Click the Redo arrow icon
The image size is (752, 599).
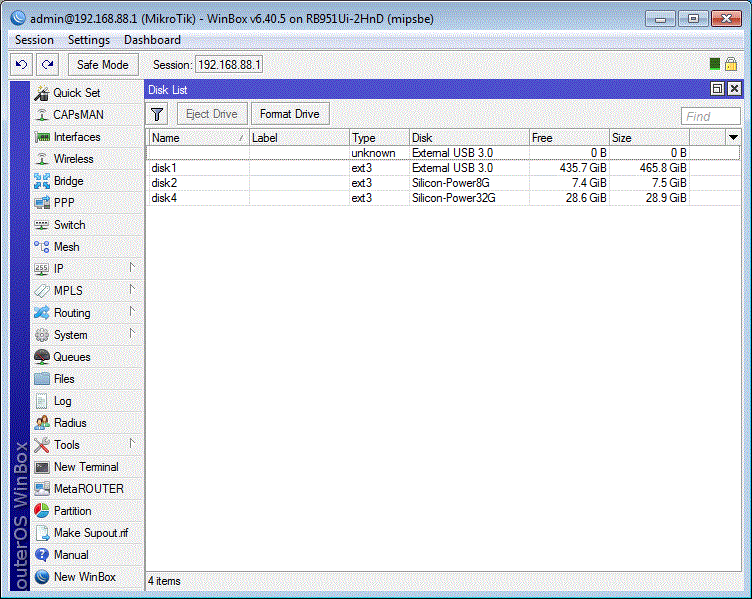[x=47, y=64]
